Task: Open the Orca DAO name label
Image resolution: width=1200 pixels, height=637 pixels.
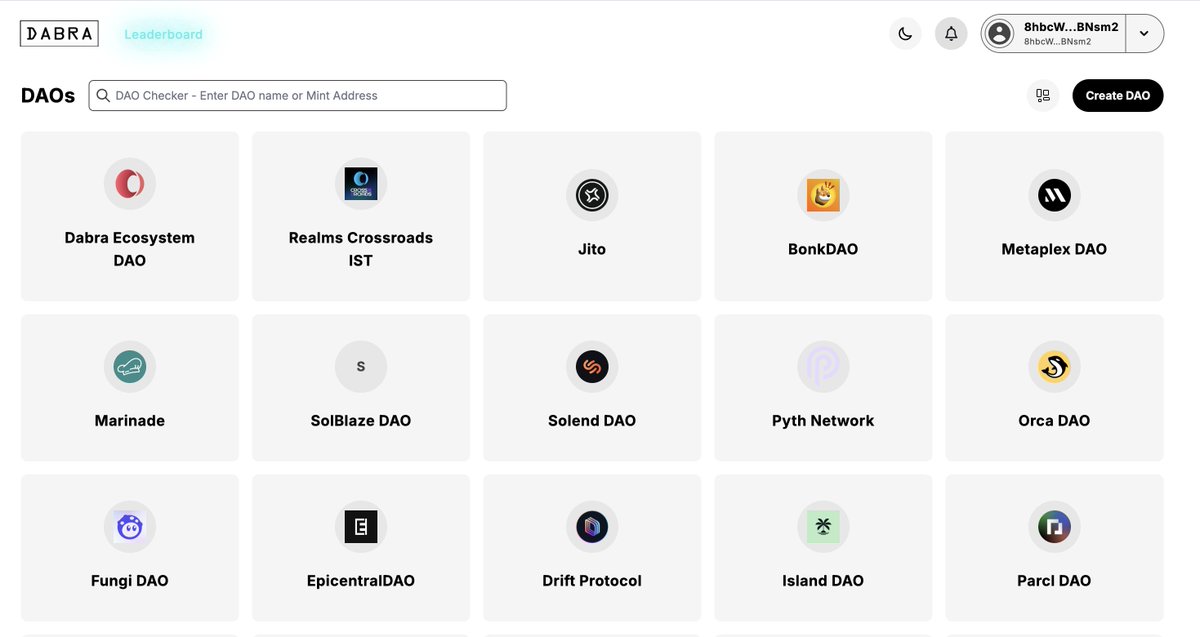Action: pos(1054,421)
